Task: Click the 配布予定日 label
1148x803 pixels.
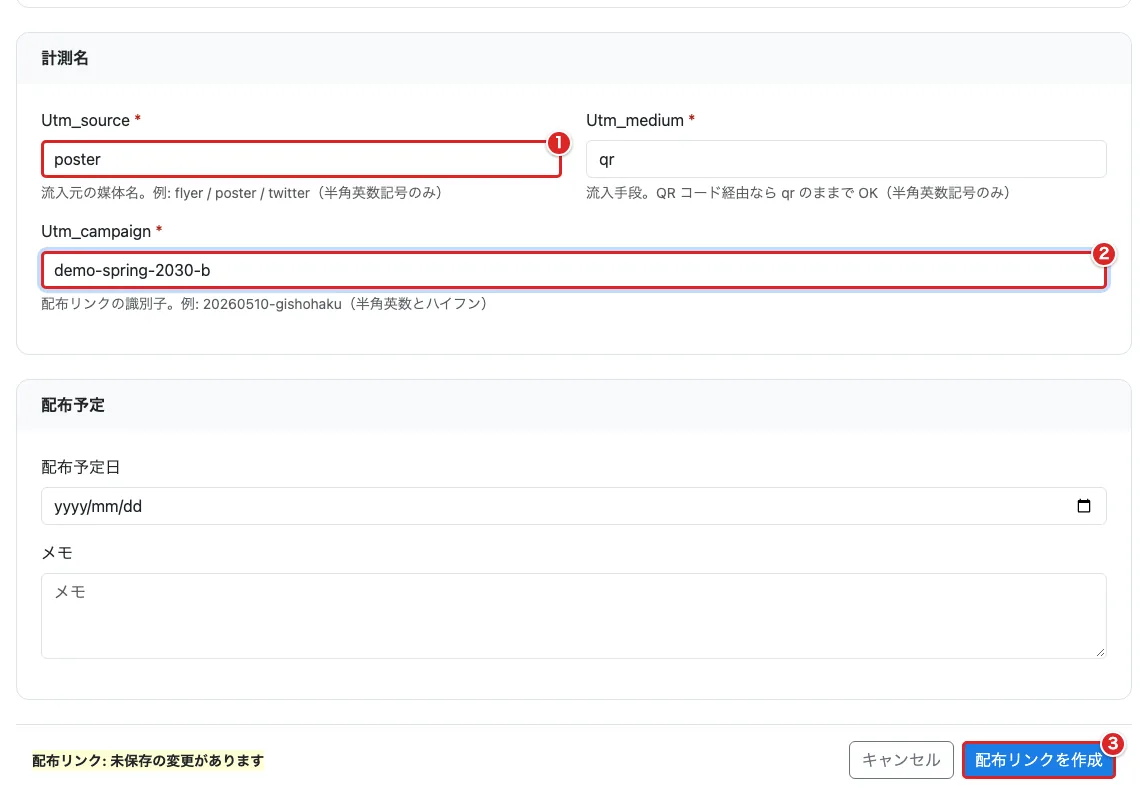Action: [x=81, y=467]
